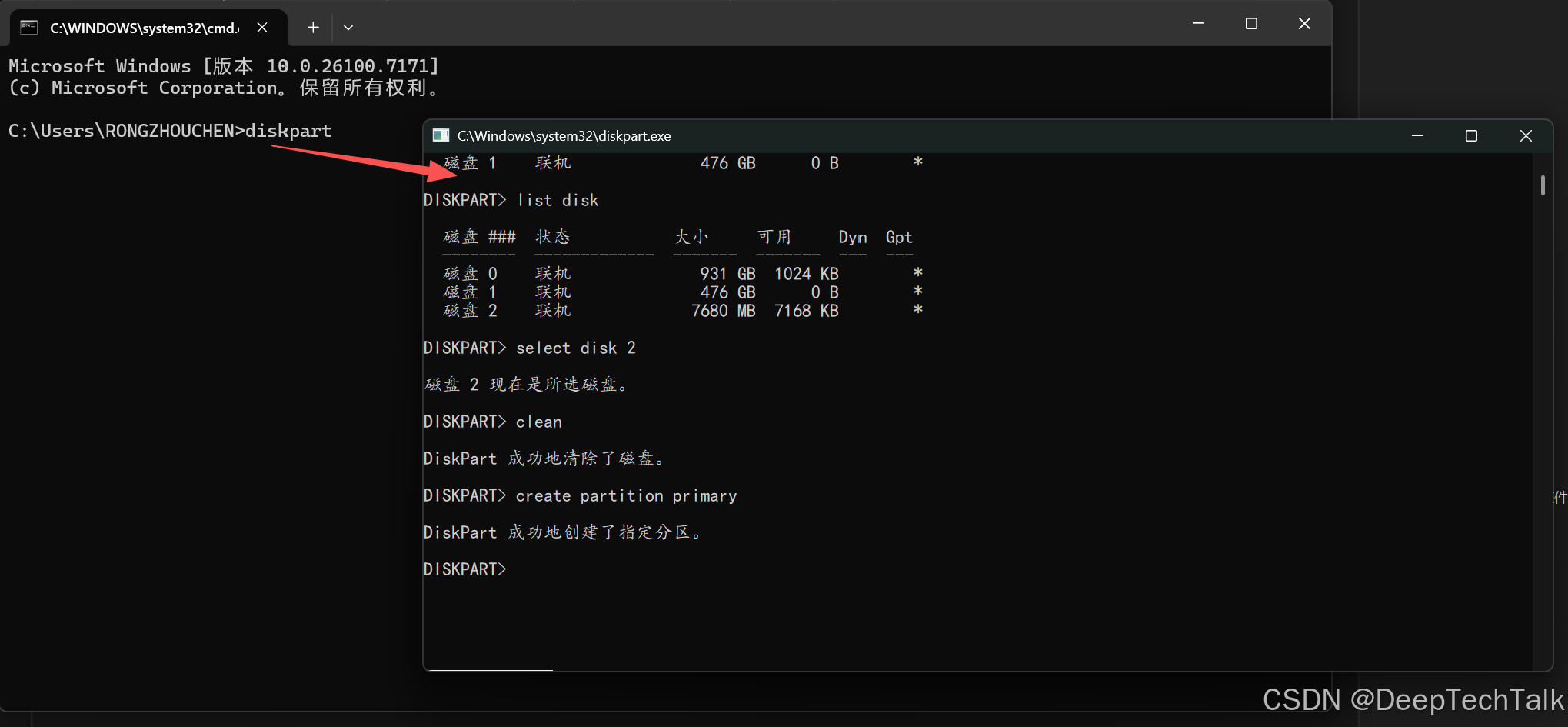
Task: Click the cmd icon in the terminal tab
Action: (x=28, y=27)
